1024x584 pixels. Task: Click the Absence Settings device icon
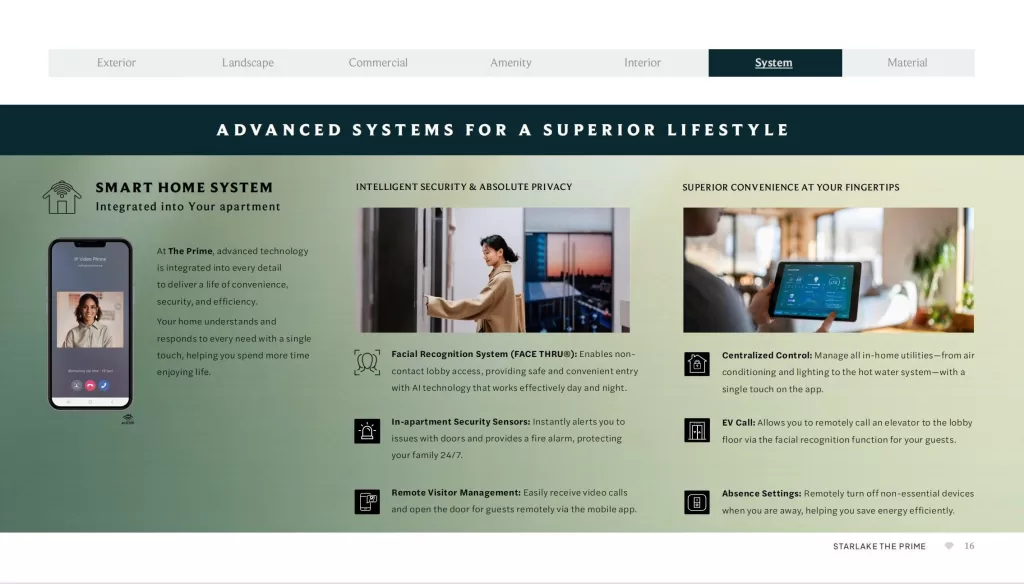(697, 502)
